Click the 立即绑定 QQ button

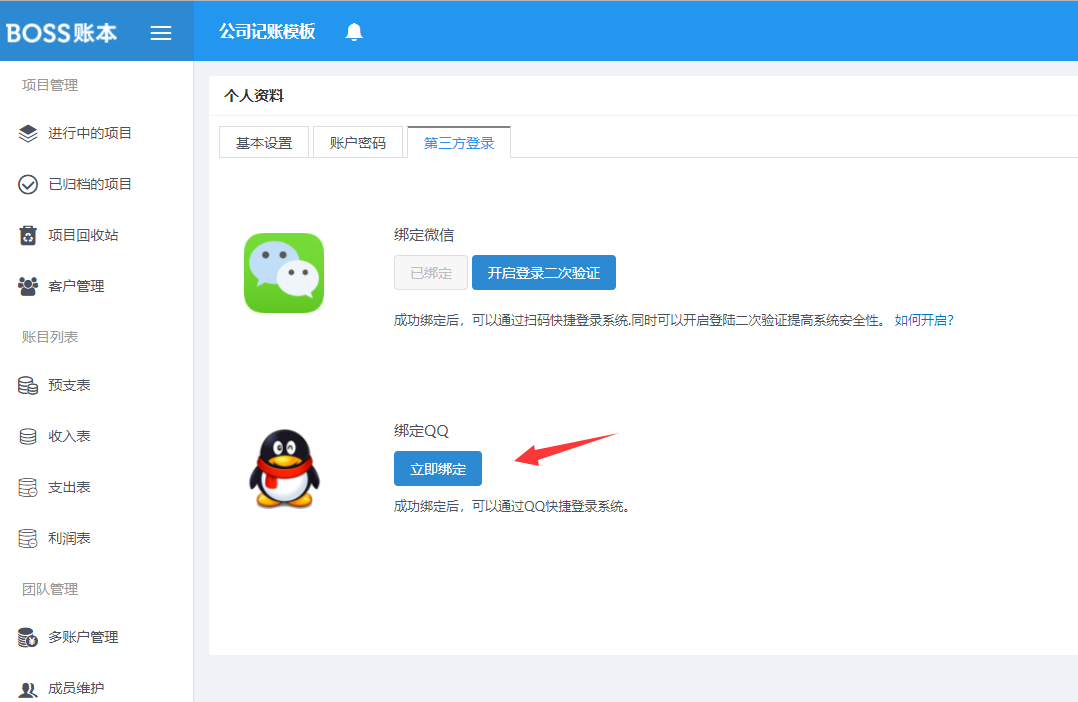point(438,469)
